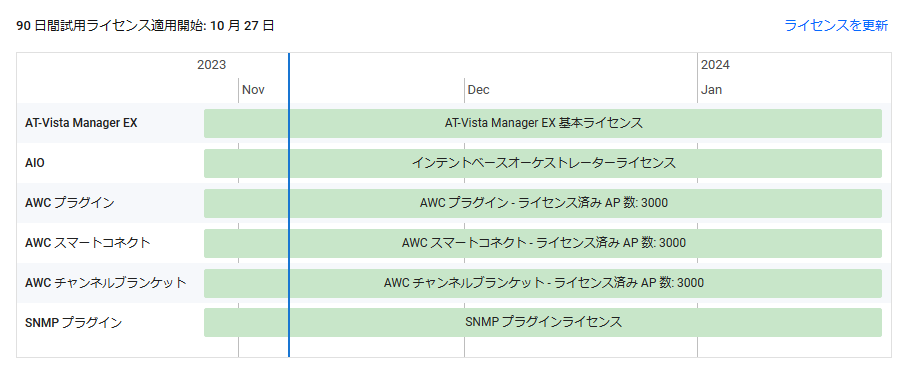
Task: Click the AIO row label
Action: tap(35, 163)
